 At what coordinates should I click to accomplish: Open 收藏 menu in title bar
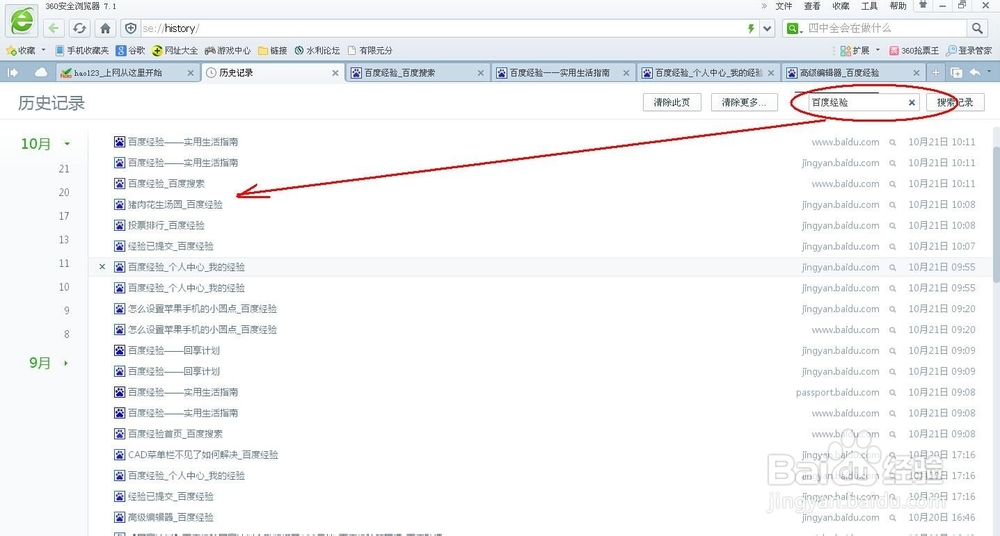pos(841,6)
